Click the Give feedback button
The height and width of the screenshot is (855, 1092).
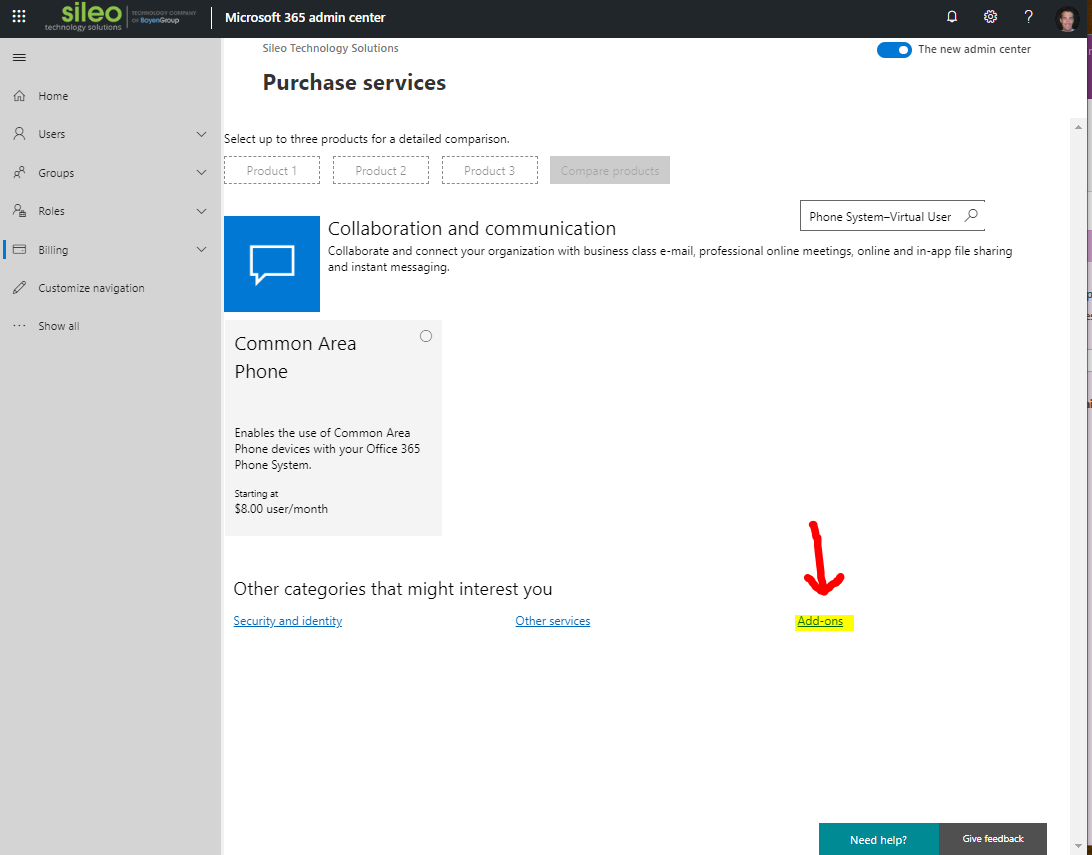coord(993,839)
